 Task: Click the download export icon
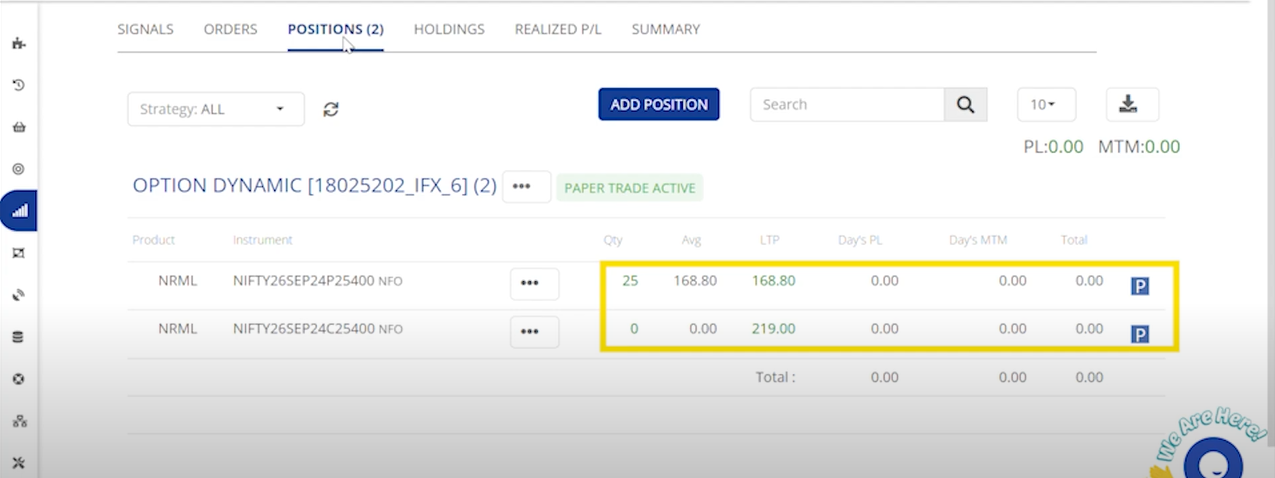[1132, 104]
